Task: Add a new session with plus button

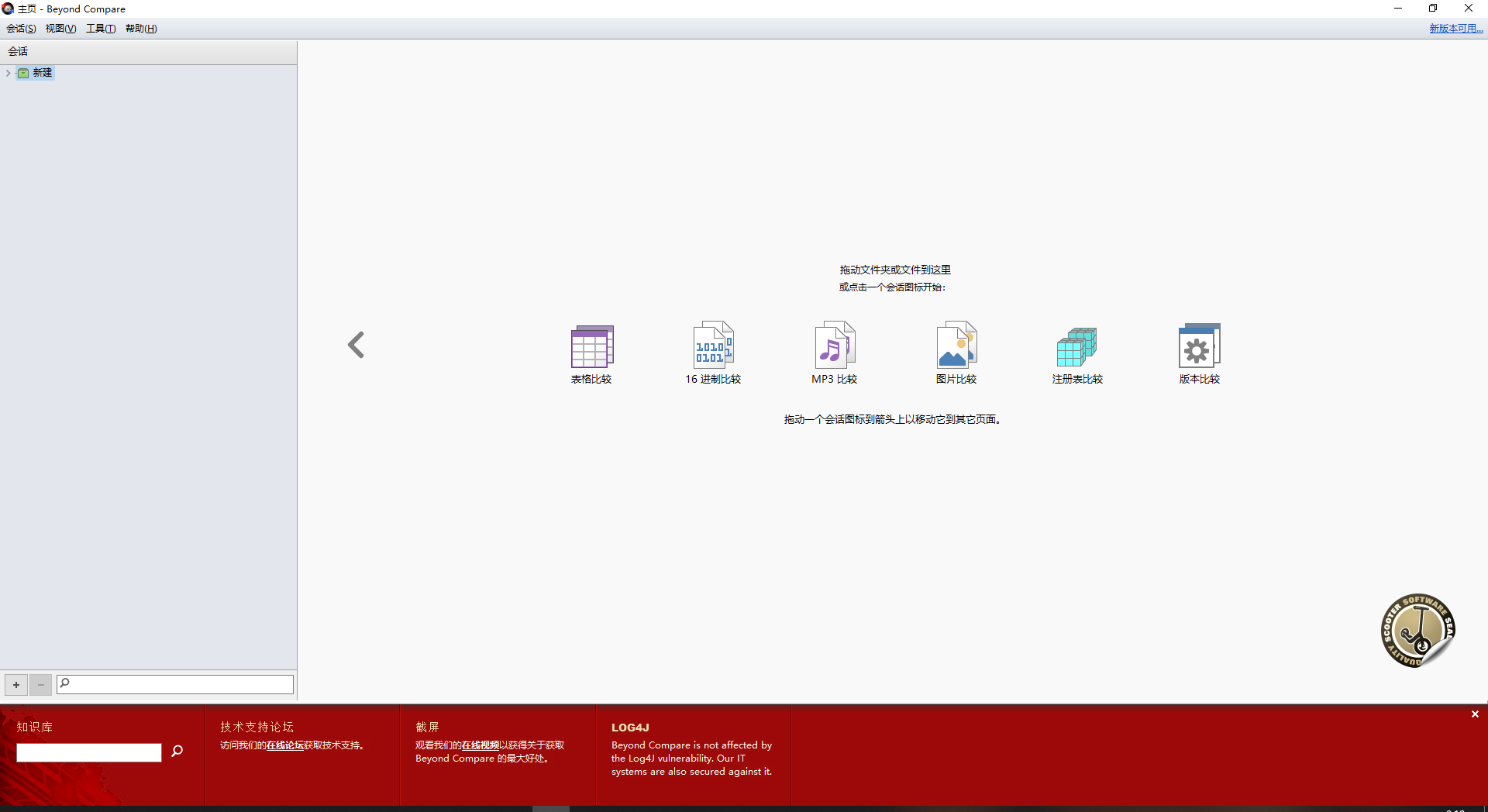Action: tap(16, 685)
